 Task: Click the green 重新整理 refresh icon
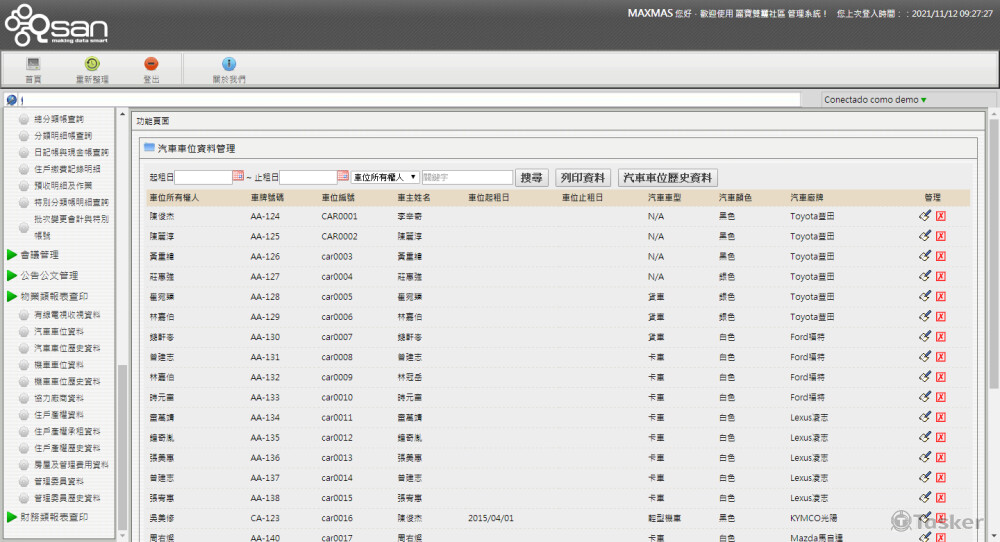[x=92, y=64]
